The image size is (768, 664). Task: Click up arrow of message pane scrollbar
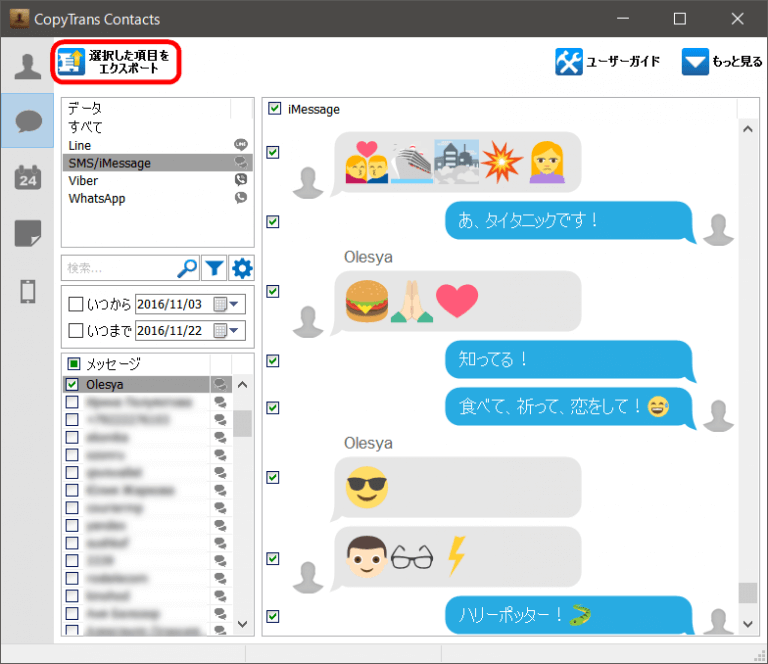tap(747, 129)
